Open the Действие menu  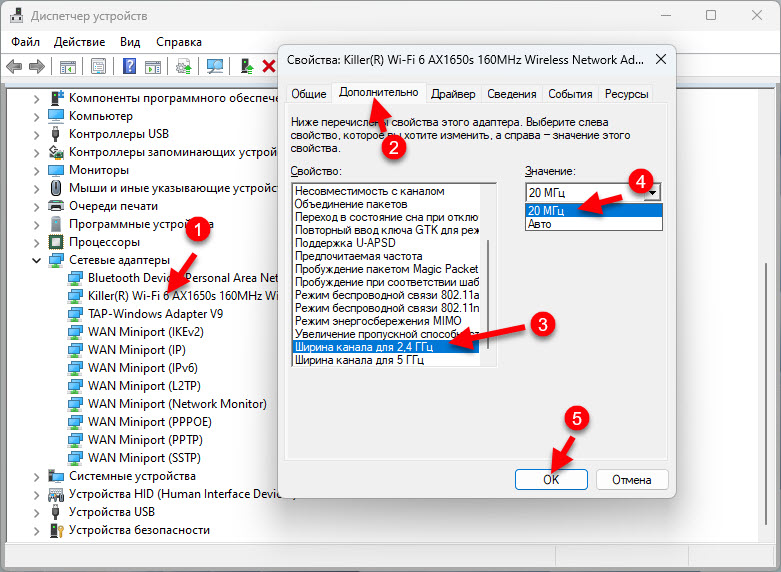click(x=79, y=43)
